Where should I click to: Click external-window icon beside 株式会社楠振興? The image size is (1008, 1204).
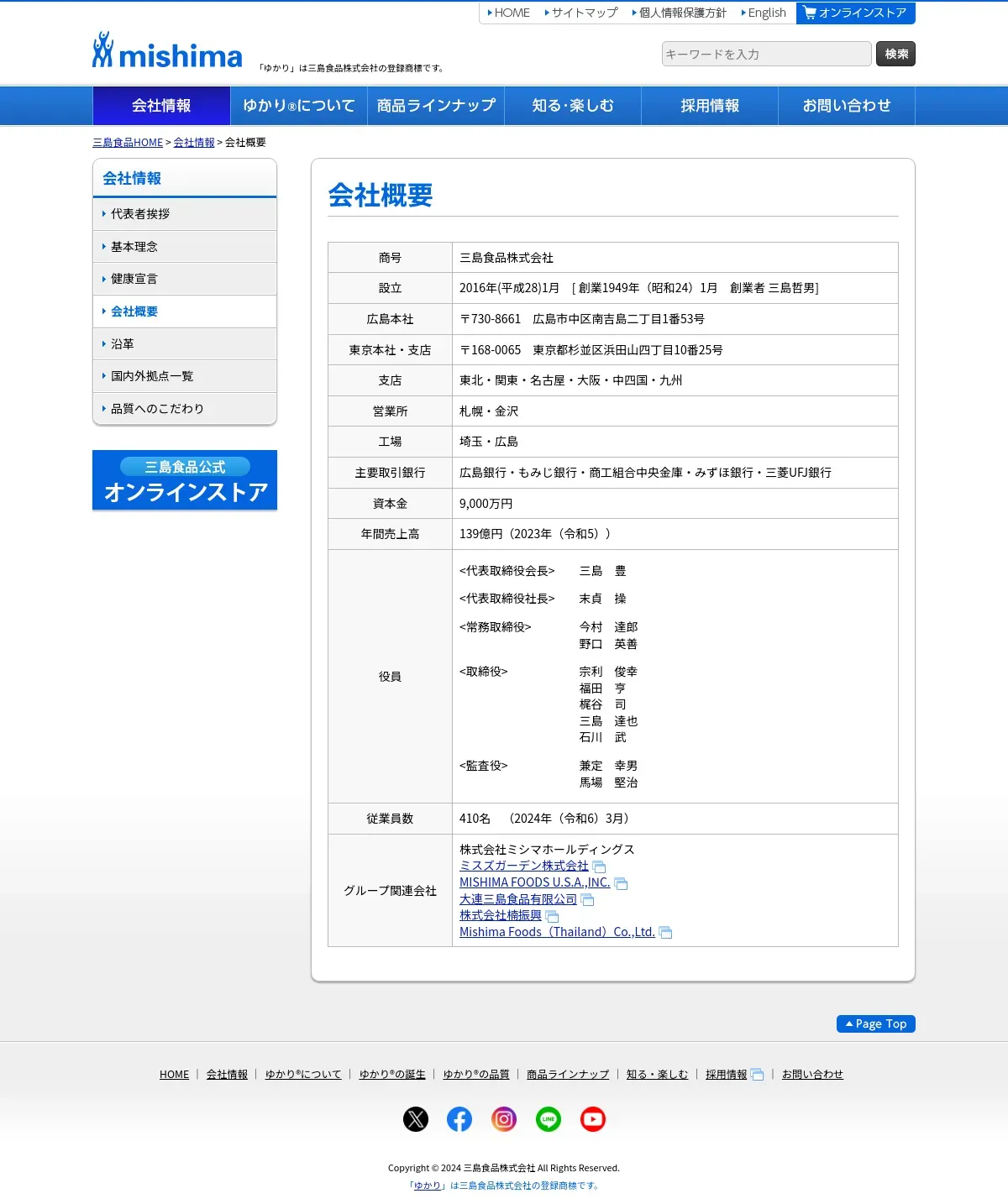point(552,916)
